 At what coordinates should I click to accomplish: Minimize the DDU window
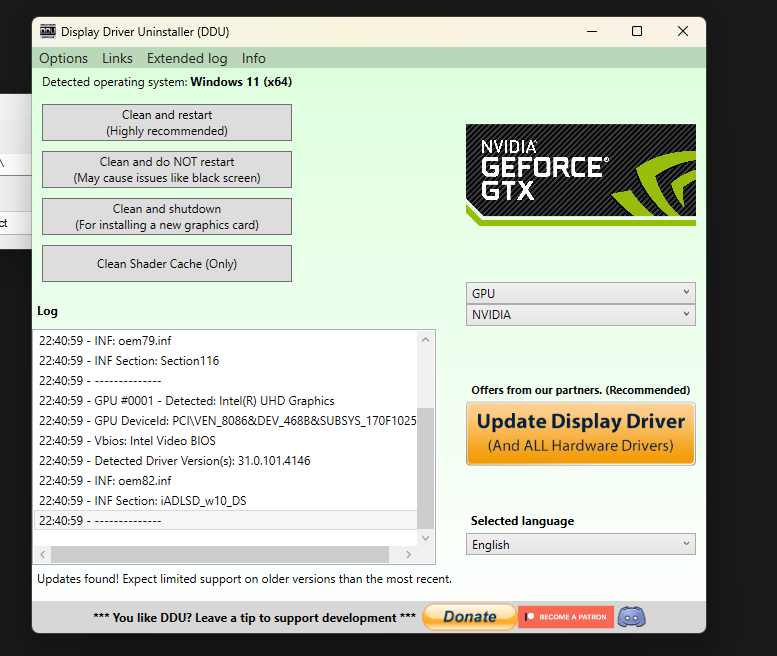pyautogui.click(x=592, y=31)
